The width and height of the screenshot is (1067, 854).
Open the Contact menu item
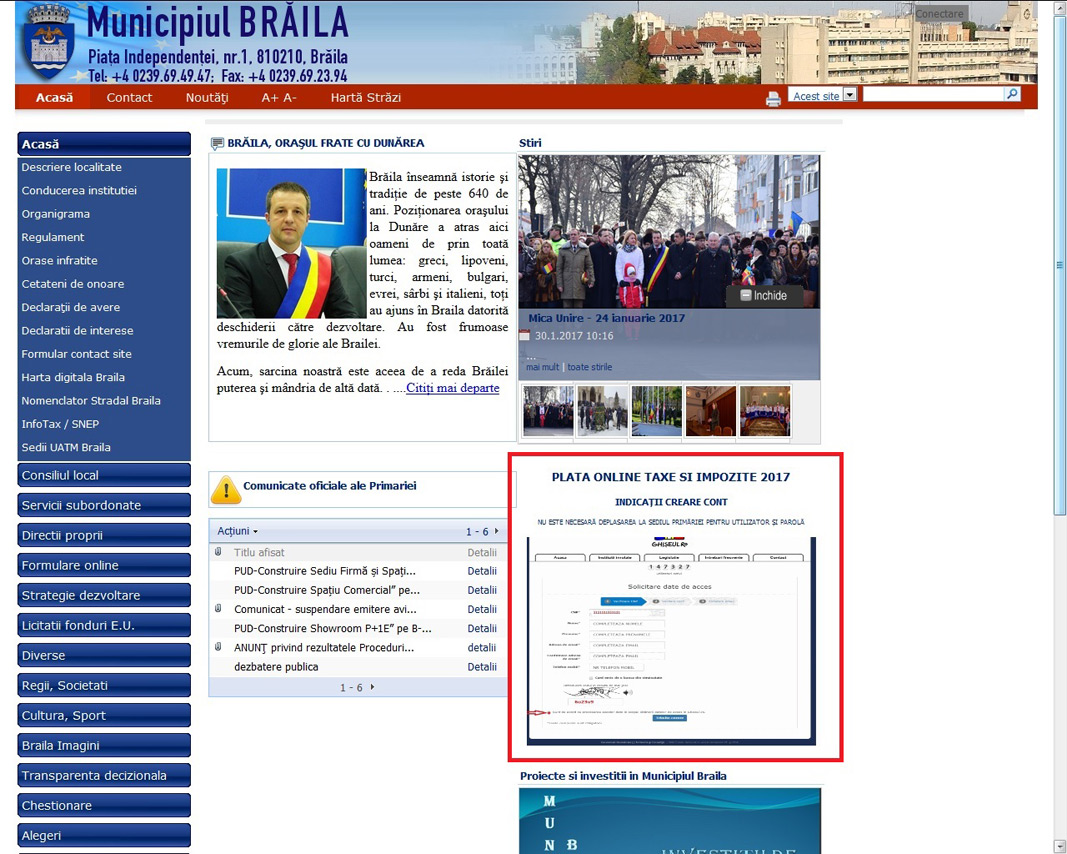(x=129, y=97)
